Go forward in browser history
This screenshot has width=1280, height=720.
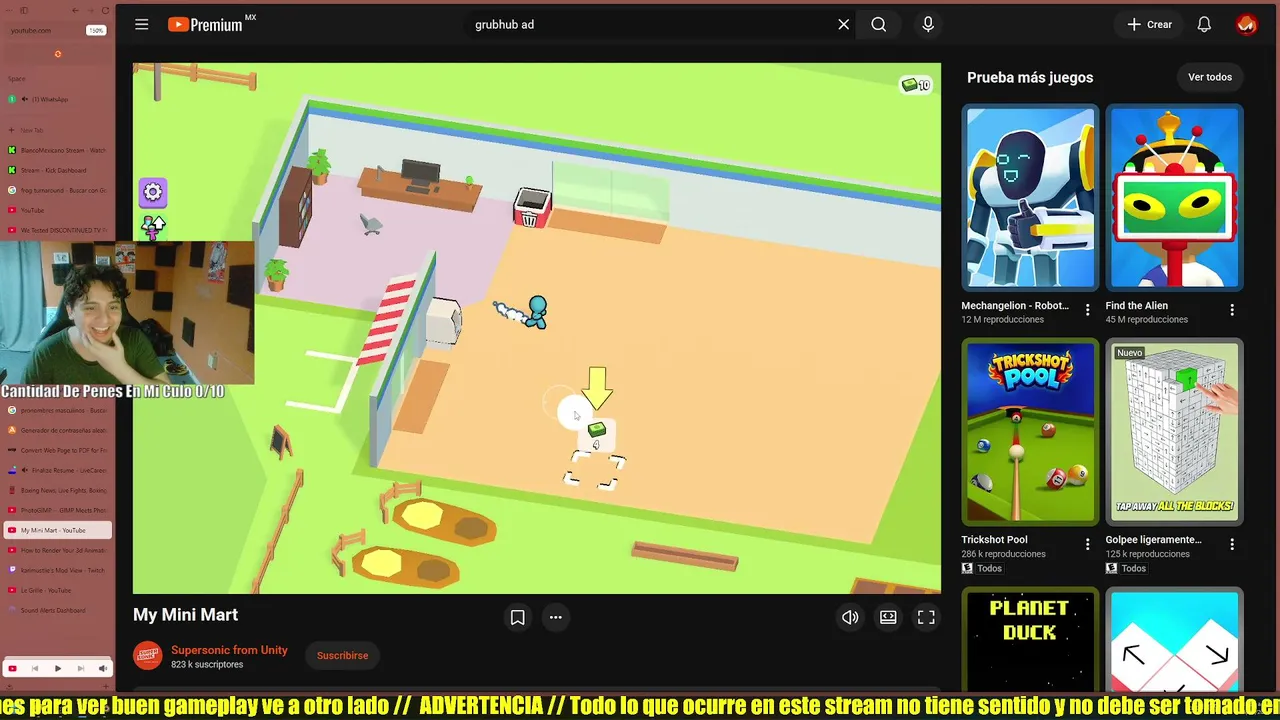[89, 11]
